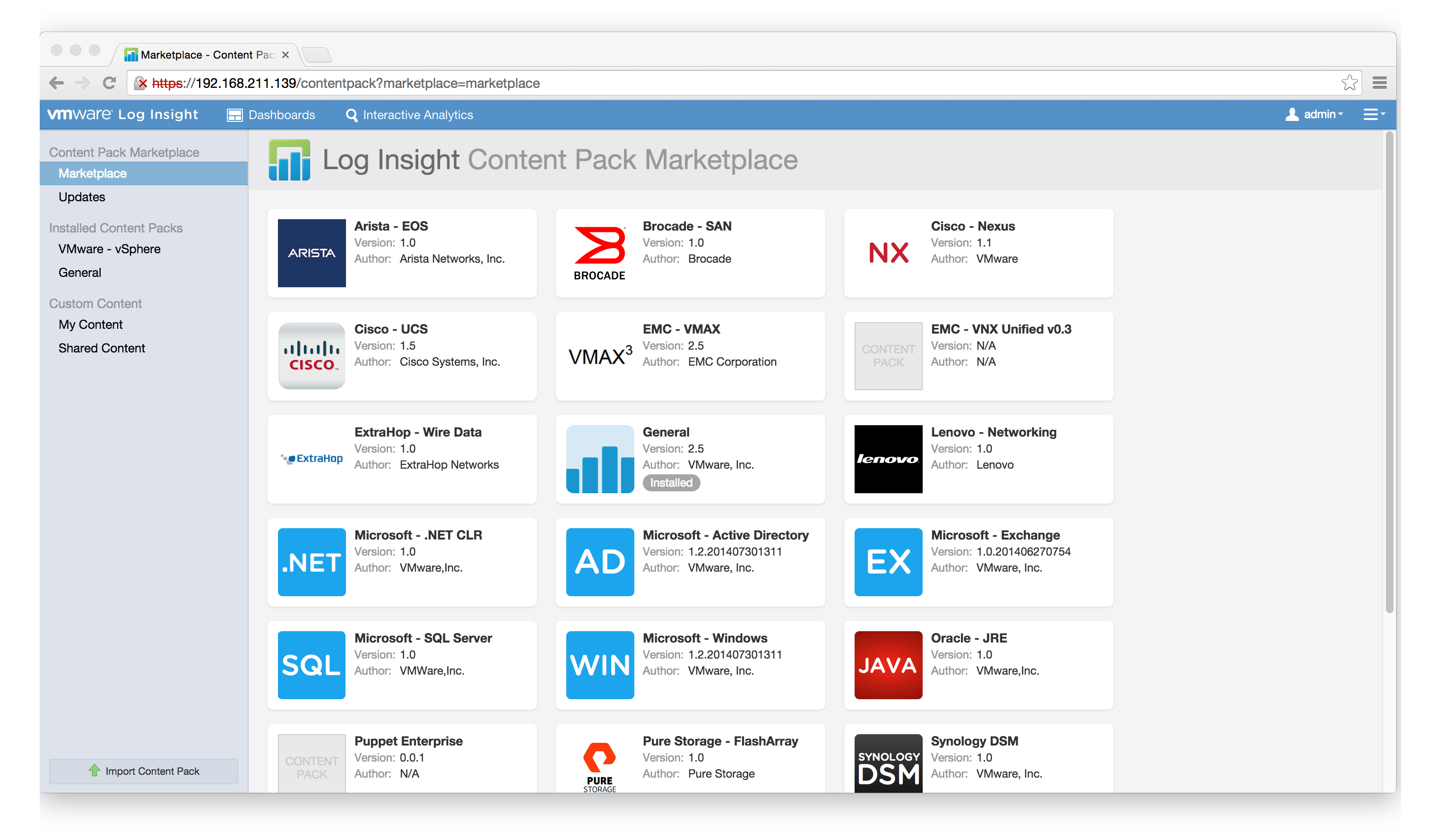The height and width of the screenshot is (840, 1436).
Task: Click the Brocade - SAN title
Action: point(687,226)
